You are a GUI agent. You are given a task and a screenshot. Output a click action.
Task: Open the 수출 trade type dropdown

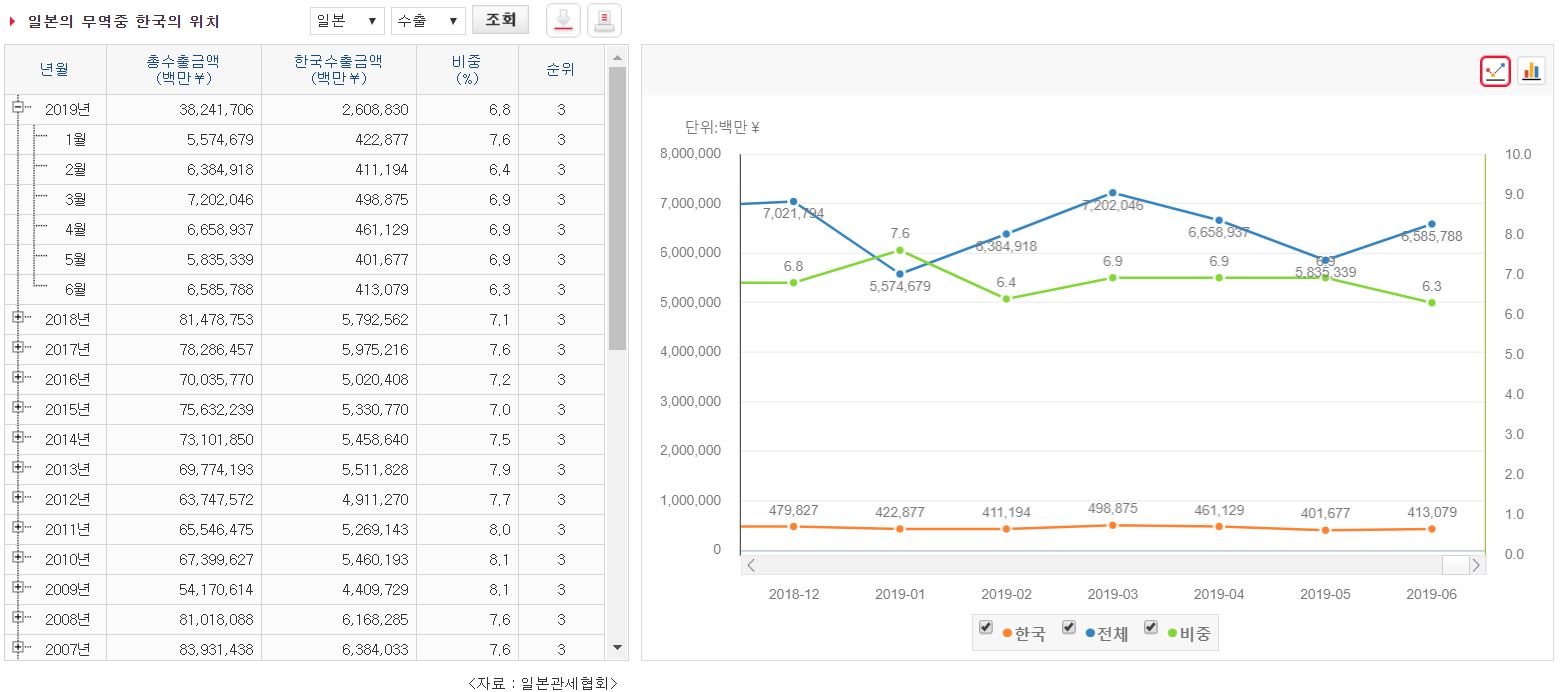pyautogui.click(x=428, y=21)
